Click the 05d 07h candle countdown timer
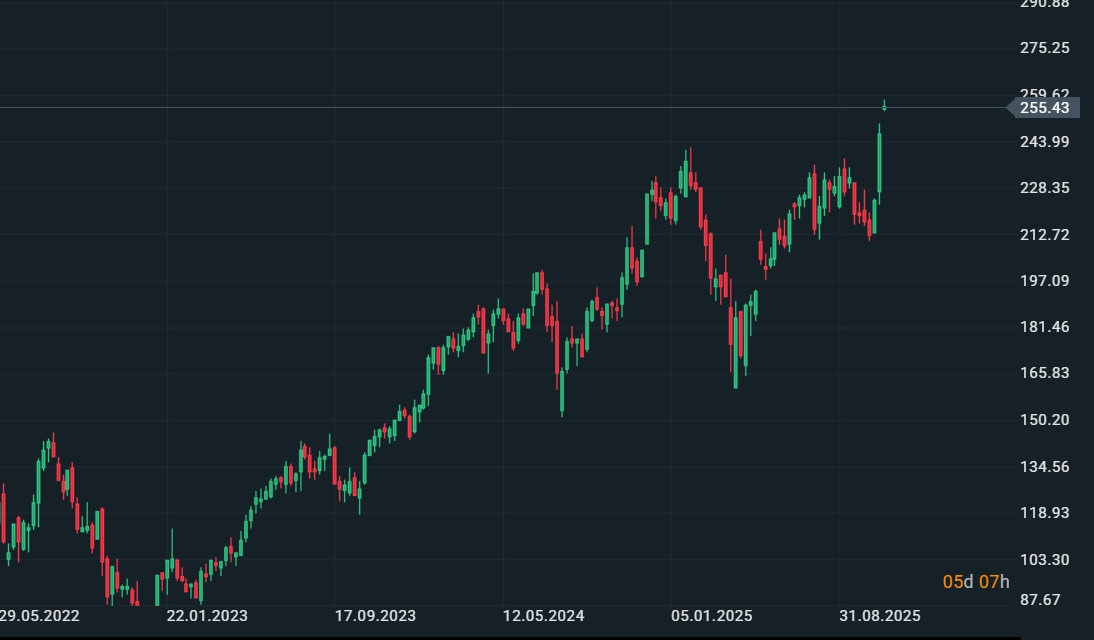 [x=976, y=582]
